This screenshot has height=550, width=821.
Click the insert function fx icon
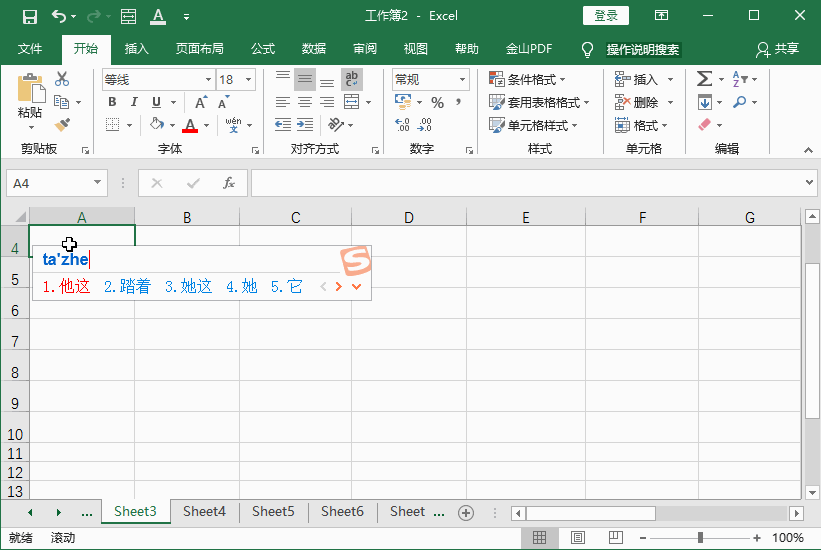(x=228, y=183)
